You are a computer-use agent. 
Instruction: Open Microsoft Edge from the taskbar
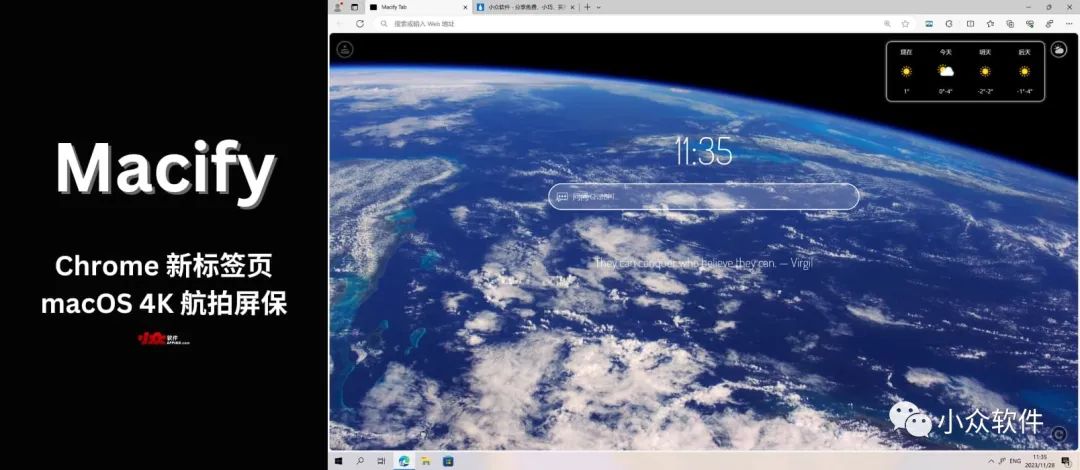404,460
